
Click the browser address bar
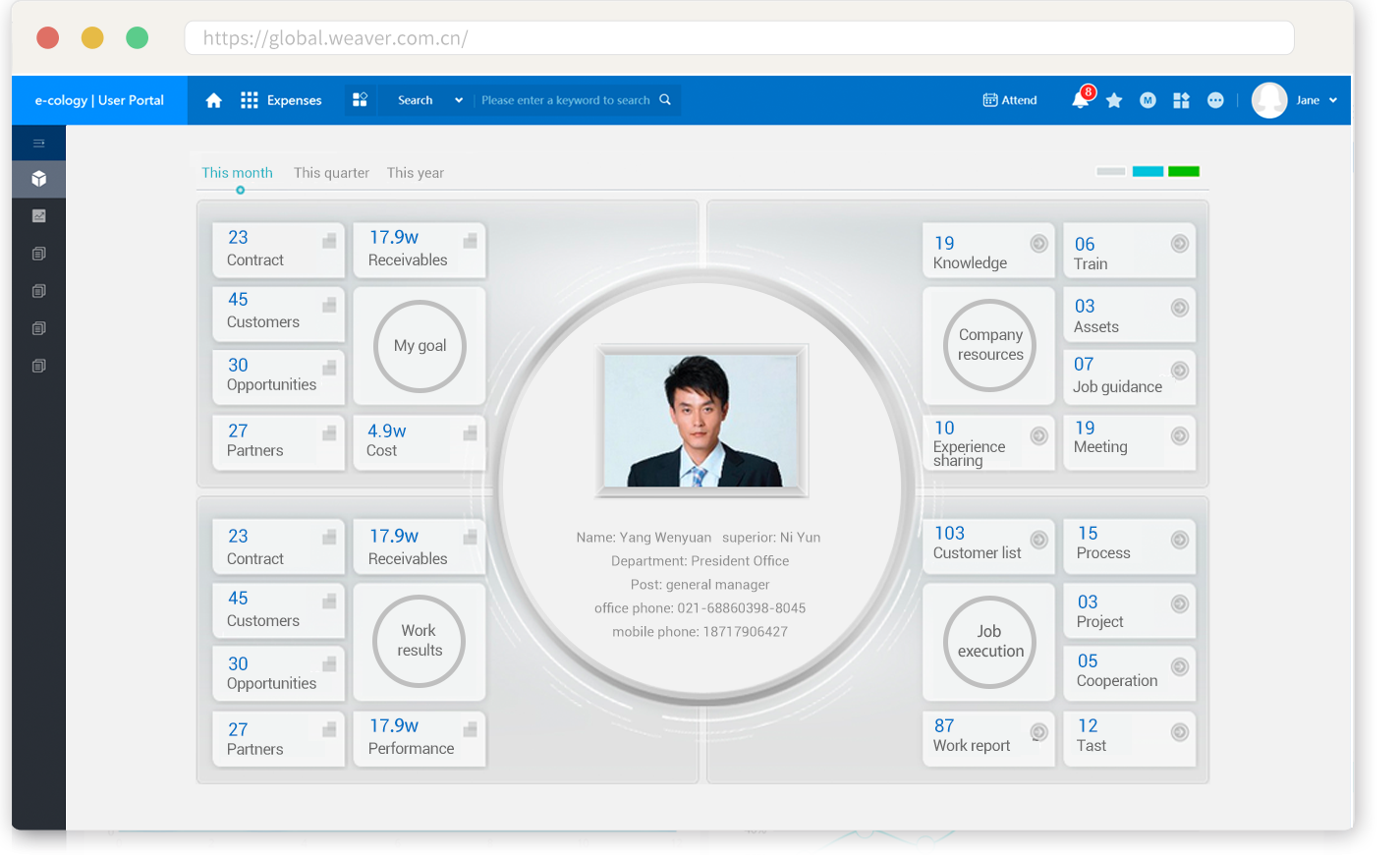pos(739,38)
